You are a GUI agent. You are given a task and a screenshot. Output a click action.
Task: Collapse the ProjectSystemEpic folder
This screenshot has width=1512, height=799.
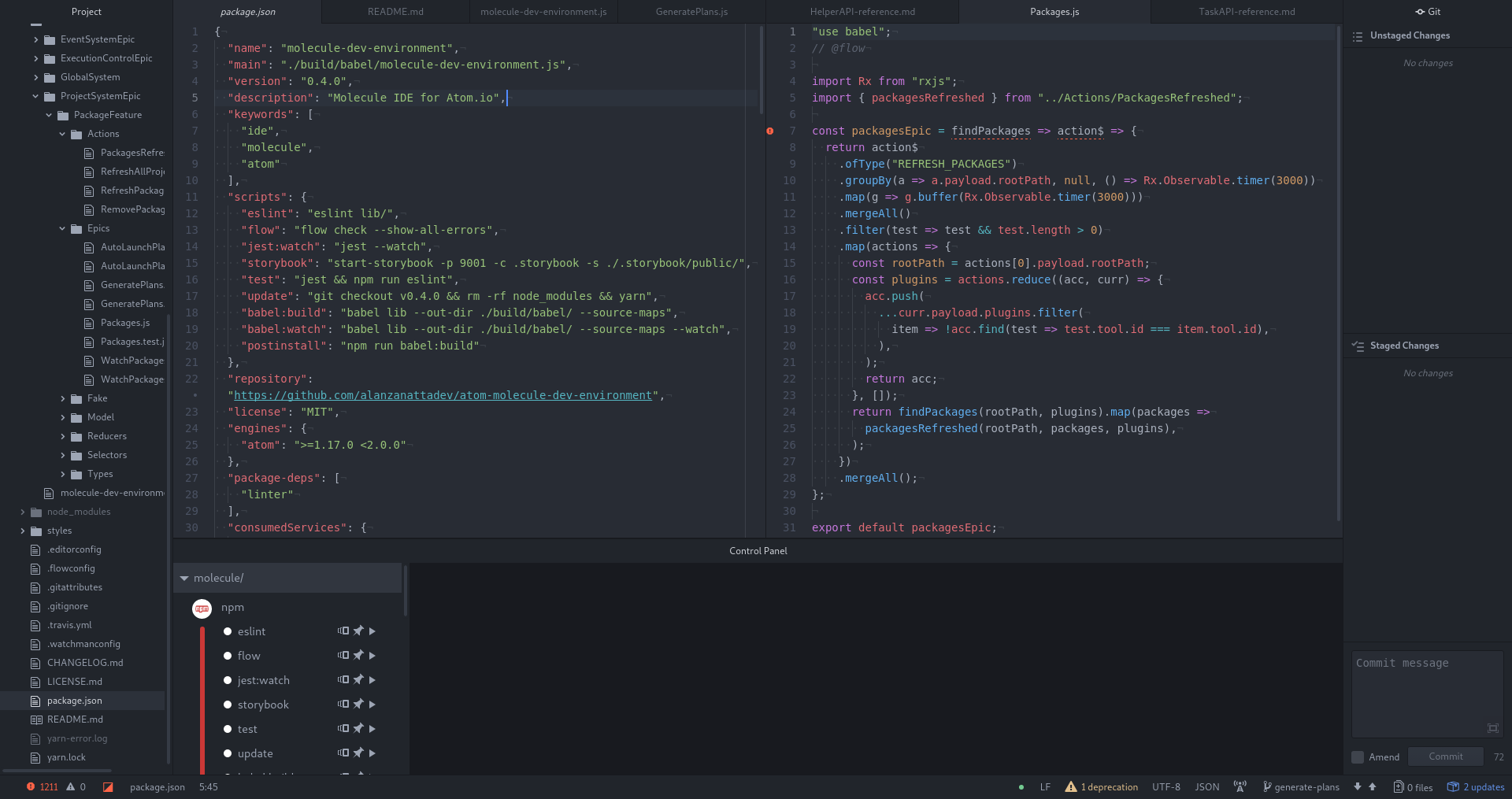click(35, 96)
